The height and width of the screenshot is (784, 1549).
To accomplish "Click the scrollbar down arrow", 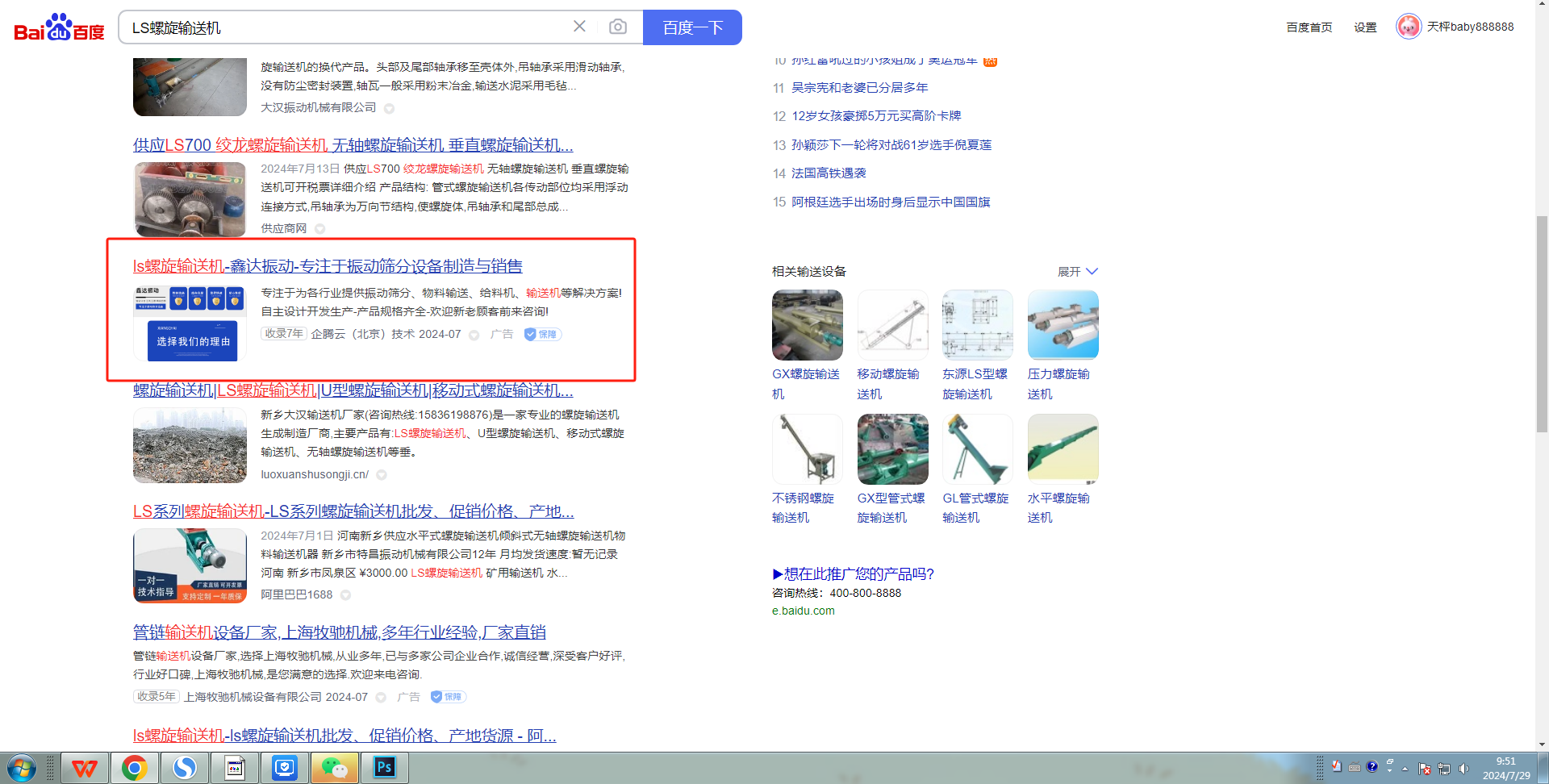I will point(1543,745).
